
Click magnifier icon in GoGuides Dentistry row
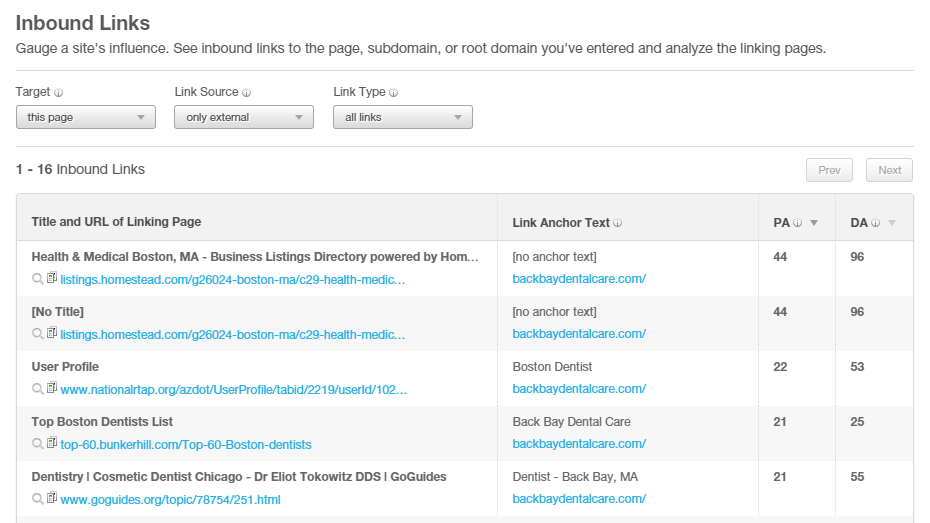pos(37,499)
